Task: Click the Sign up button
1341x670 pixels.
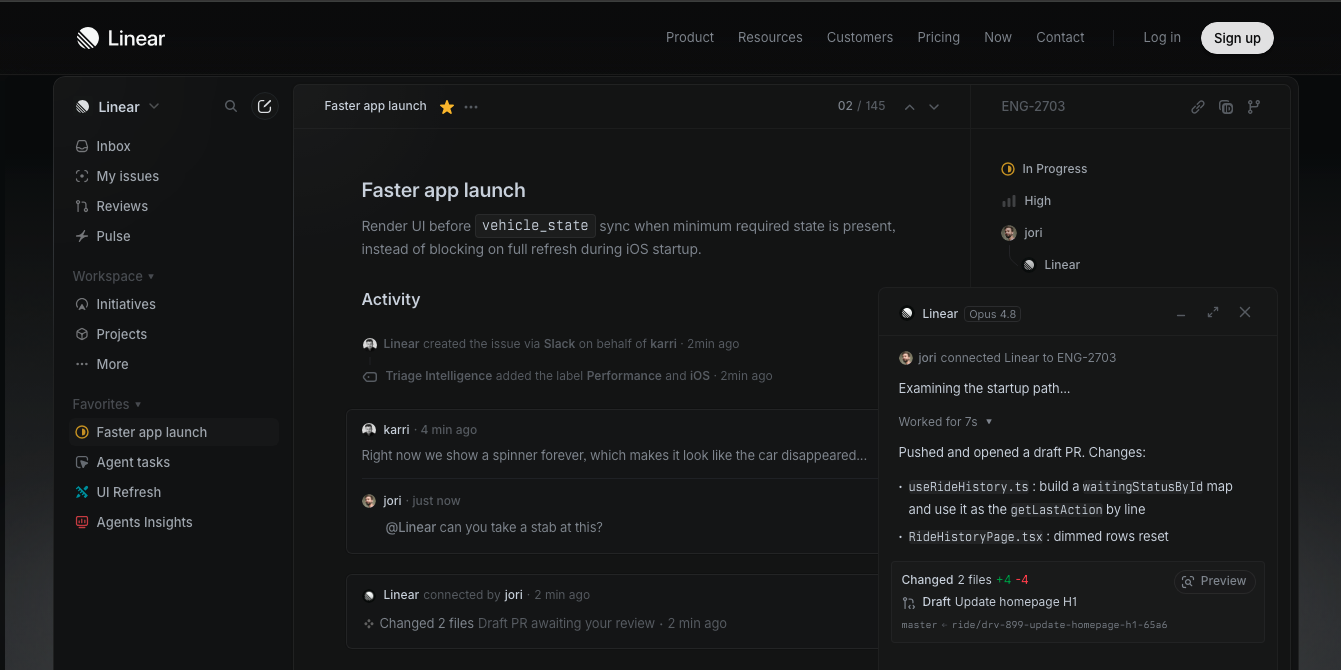Action: click(x=1237, y=38)
